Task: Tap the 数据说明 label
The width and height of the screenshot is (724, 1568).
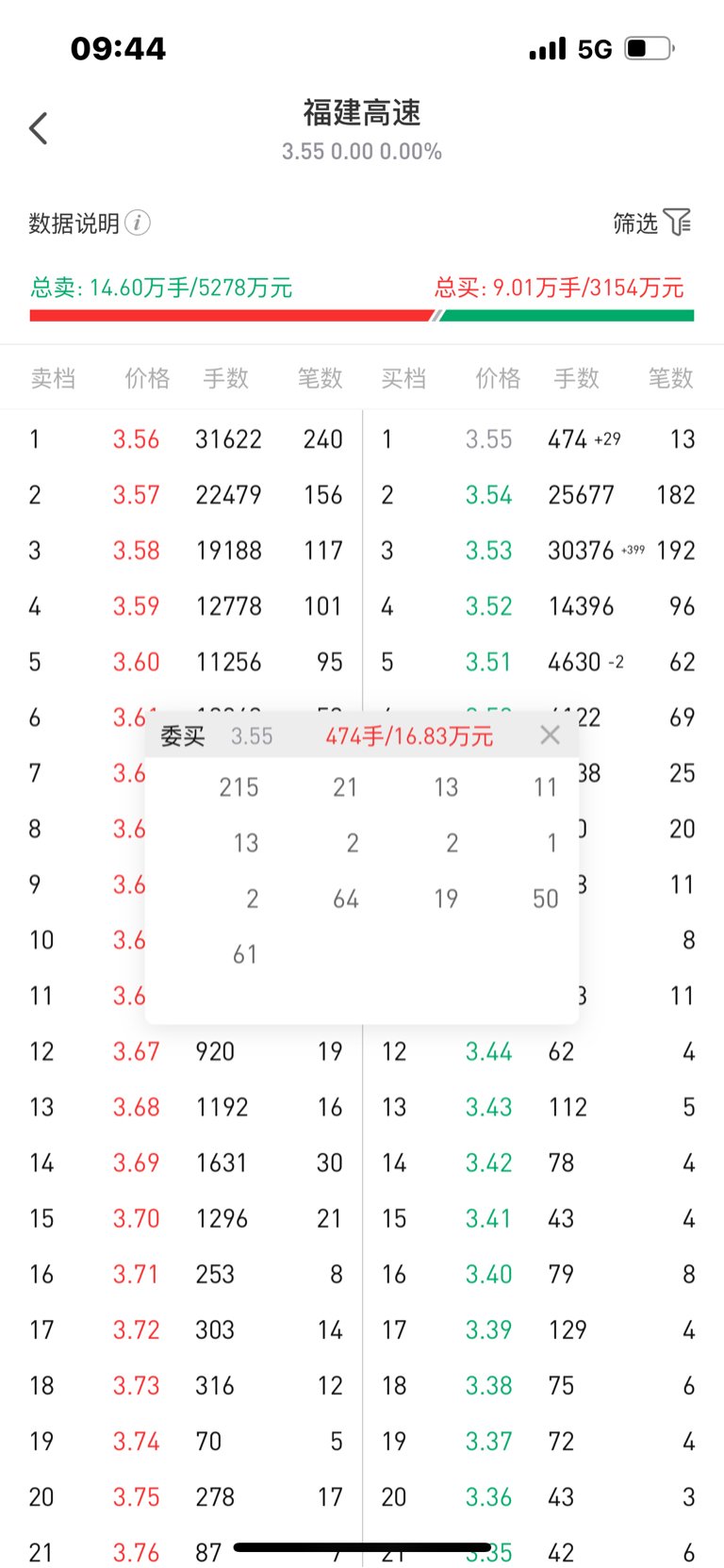Action: [x=74, y=223]
